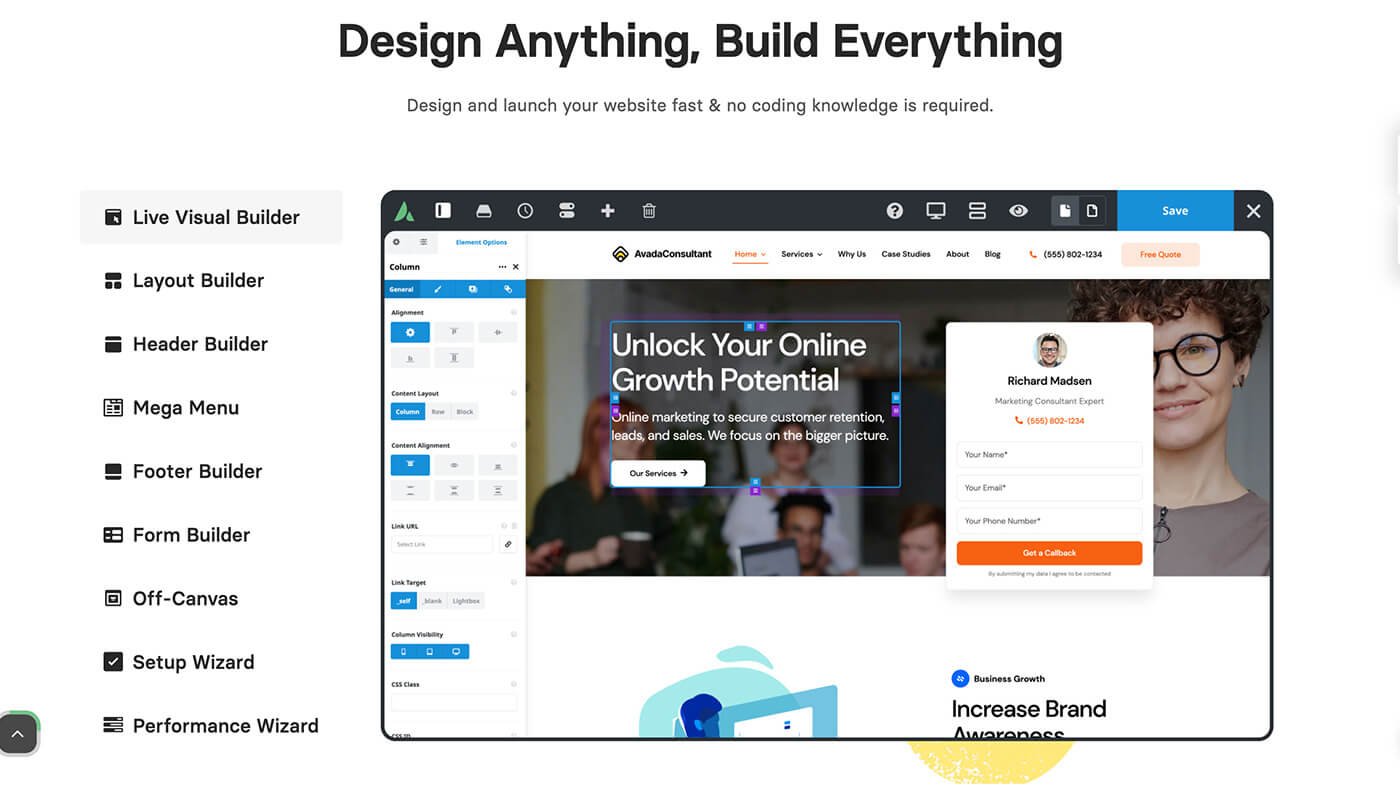Toggle mobile phone column visibility
The image size is (1400, 800).
(404, 651)
